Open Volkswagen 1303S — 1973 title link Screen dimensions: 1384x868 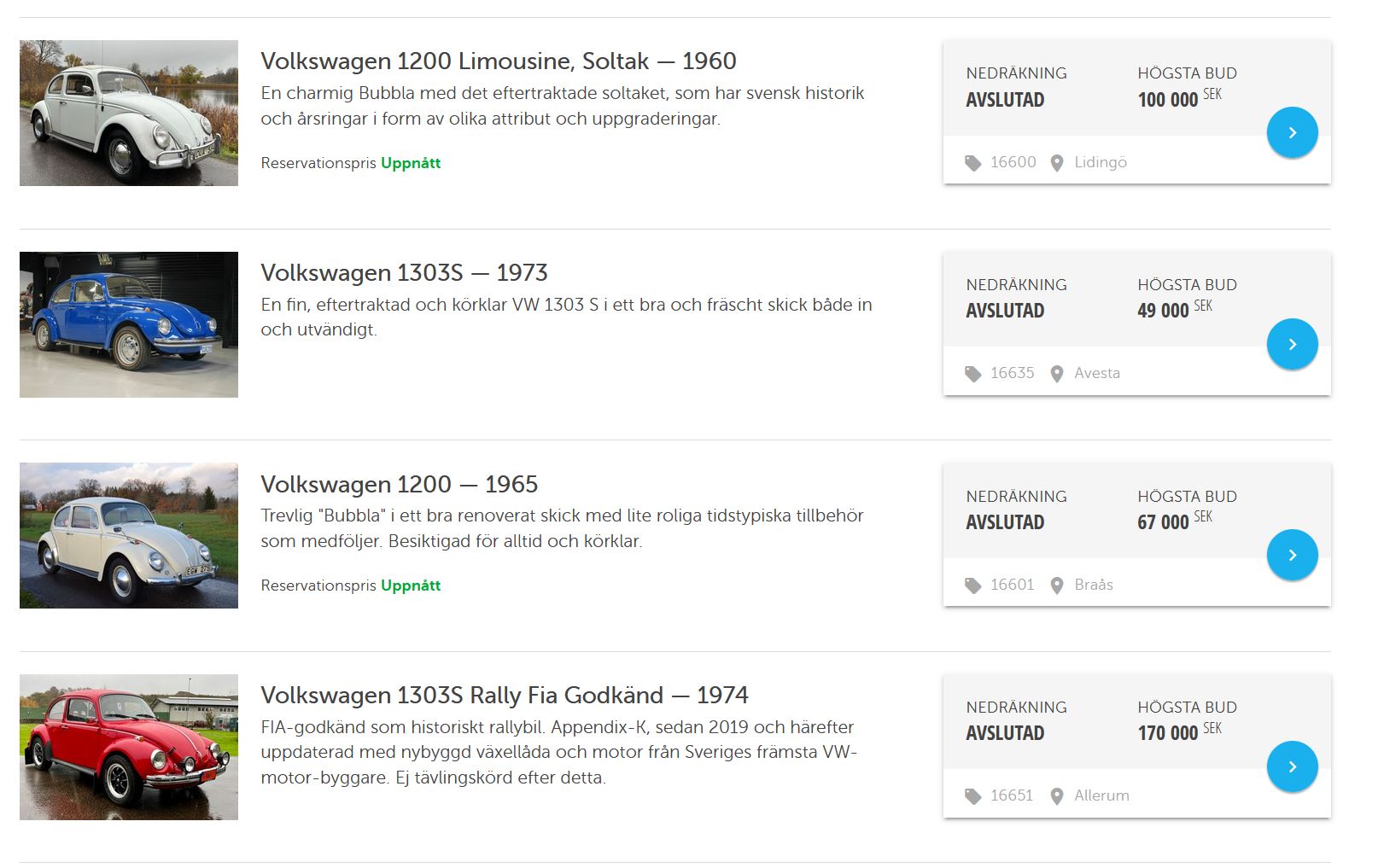tap(404, 273)
